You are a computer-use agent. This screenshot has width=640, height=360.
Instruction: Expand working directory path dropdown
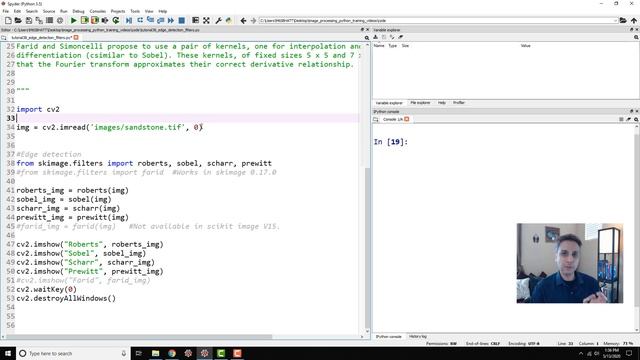coord(615,20)
